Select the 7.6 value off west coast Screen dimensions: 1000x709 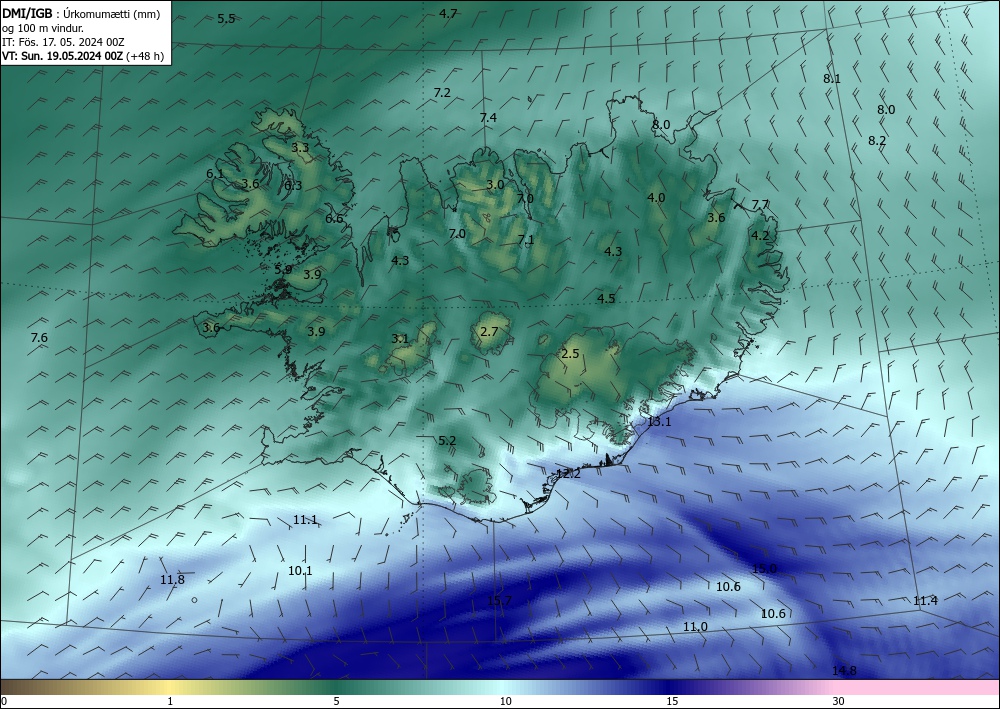[39, 337]
